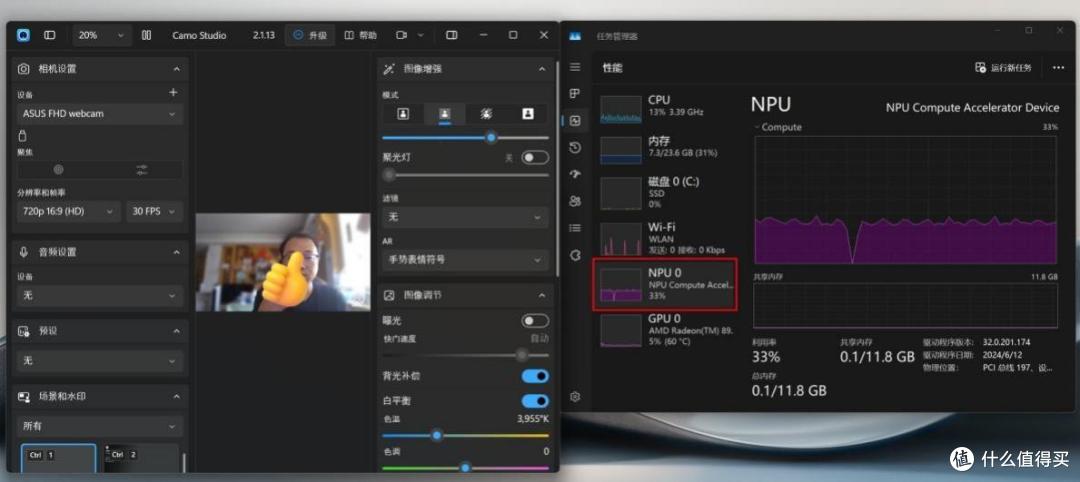This screenshot has width=1080, height=482.
Task: Select the manual focus sliders option
Action: coord(142,169)
